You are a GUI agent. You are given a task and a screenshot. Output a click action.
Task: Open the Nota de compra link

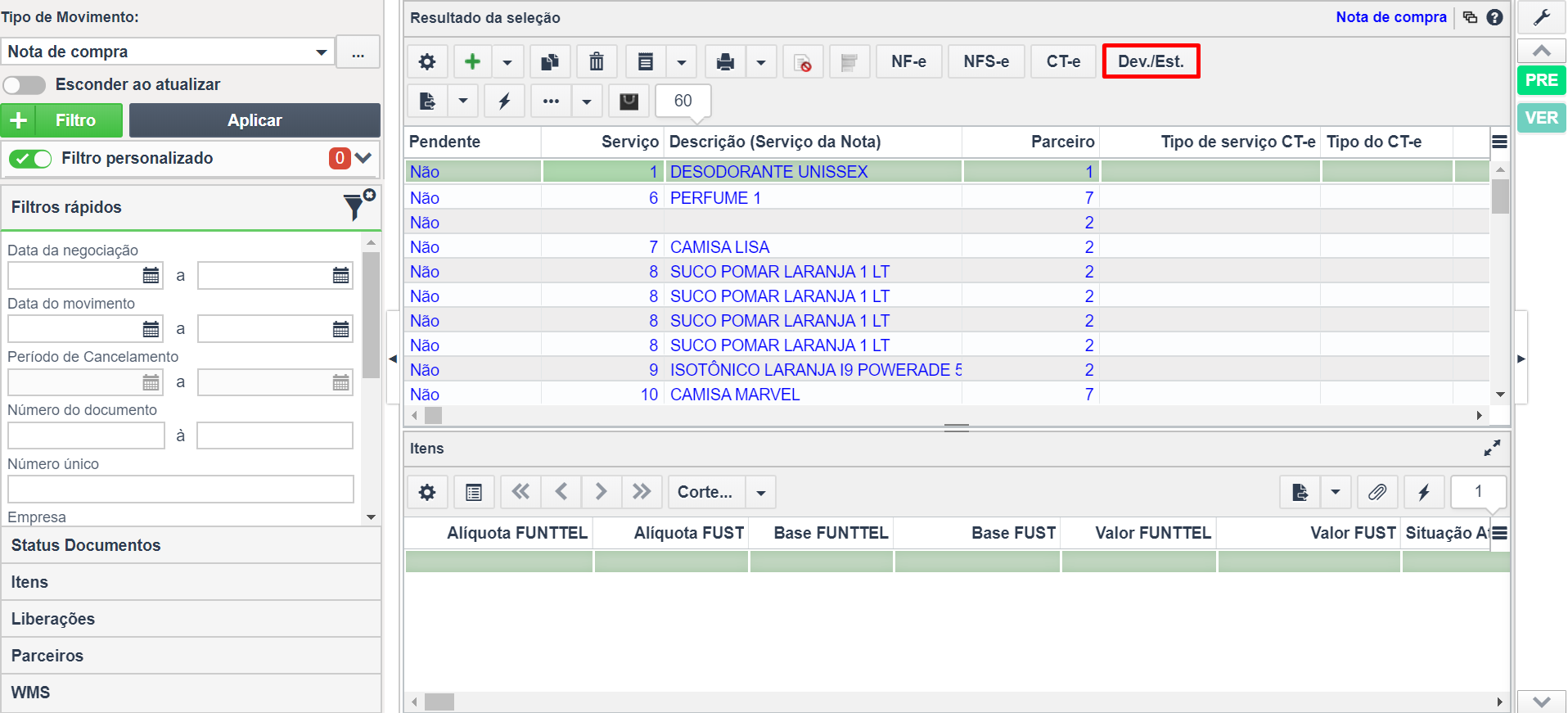click(x=1391, y=17)
